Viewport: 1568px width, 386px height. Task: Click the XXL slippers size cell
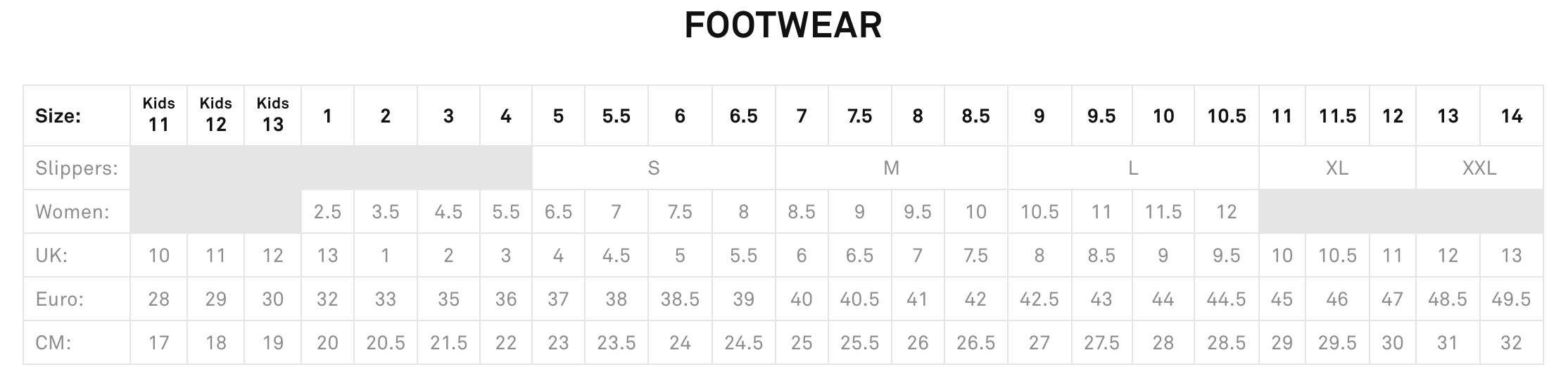click(1479, 168)
